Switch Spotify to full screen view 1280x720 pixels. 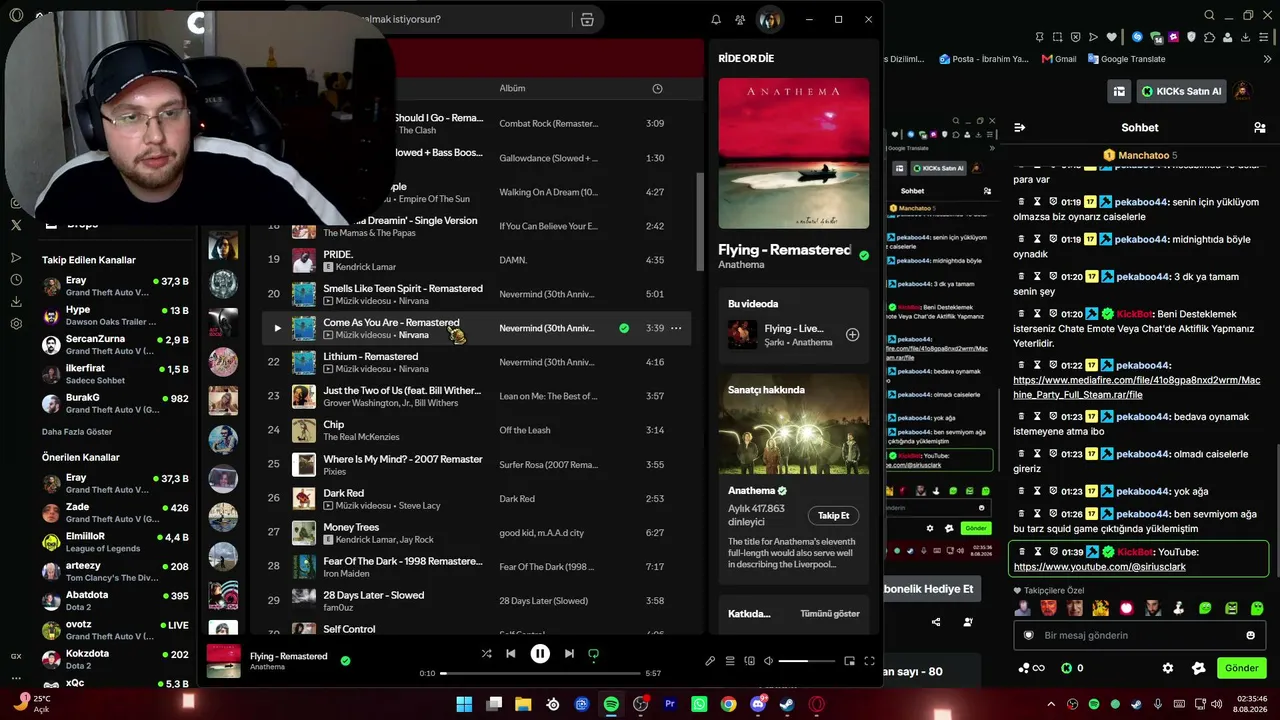pos(869,661)
